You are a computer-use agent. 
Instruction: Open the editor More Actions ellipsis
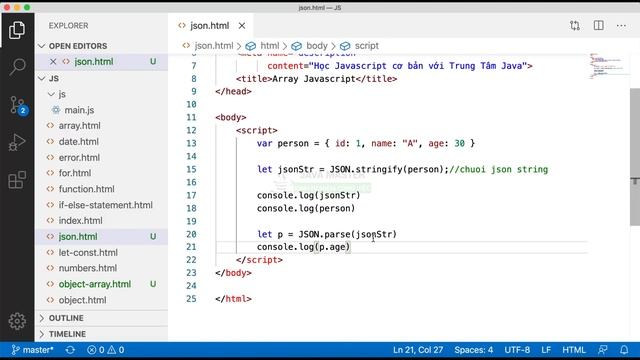tap(621, 26)
